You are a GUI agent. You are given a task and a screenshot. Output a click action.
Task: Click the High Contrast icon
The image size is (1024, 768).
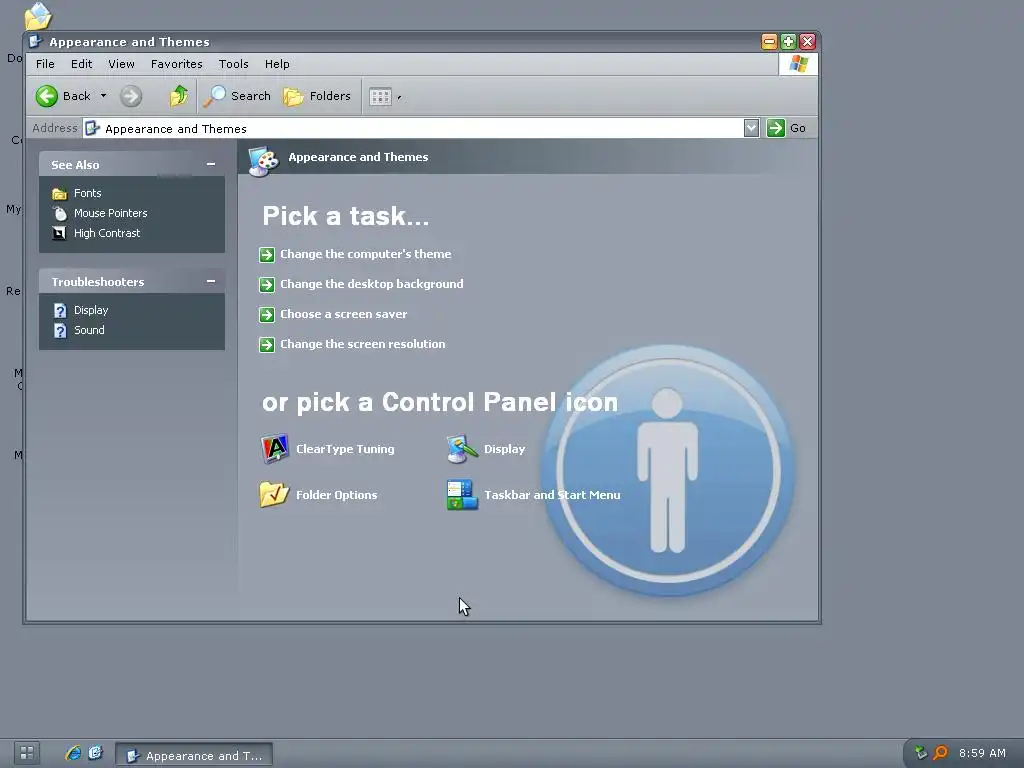(x=59, y=233)
